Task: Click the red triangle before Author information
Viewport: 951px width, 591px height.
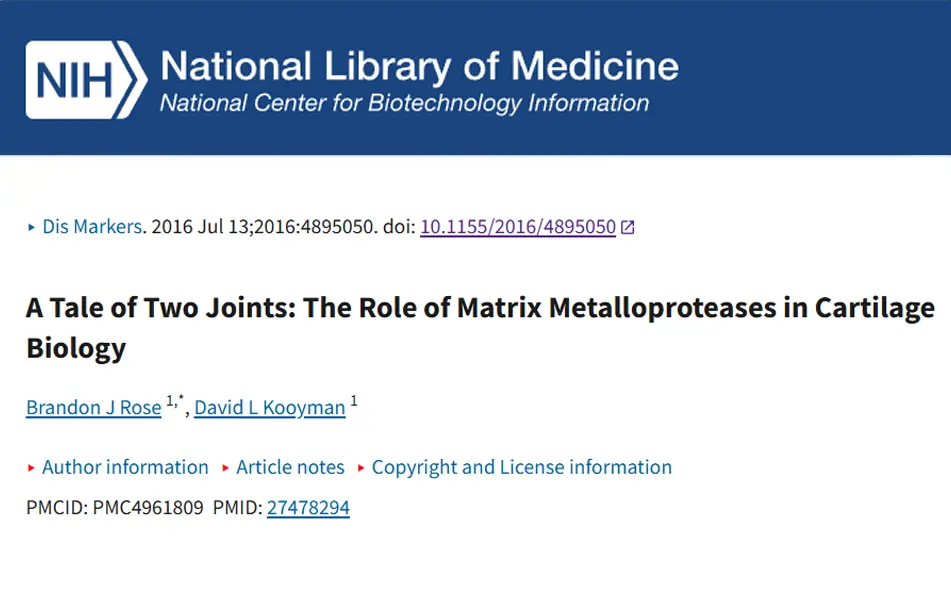Action: 31,468
